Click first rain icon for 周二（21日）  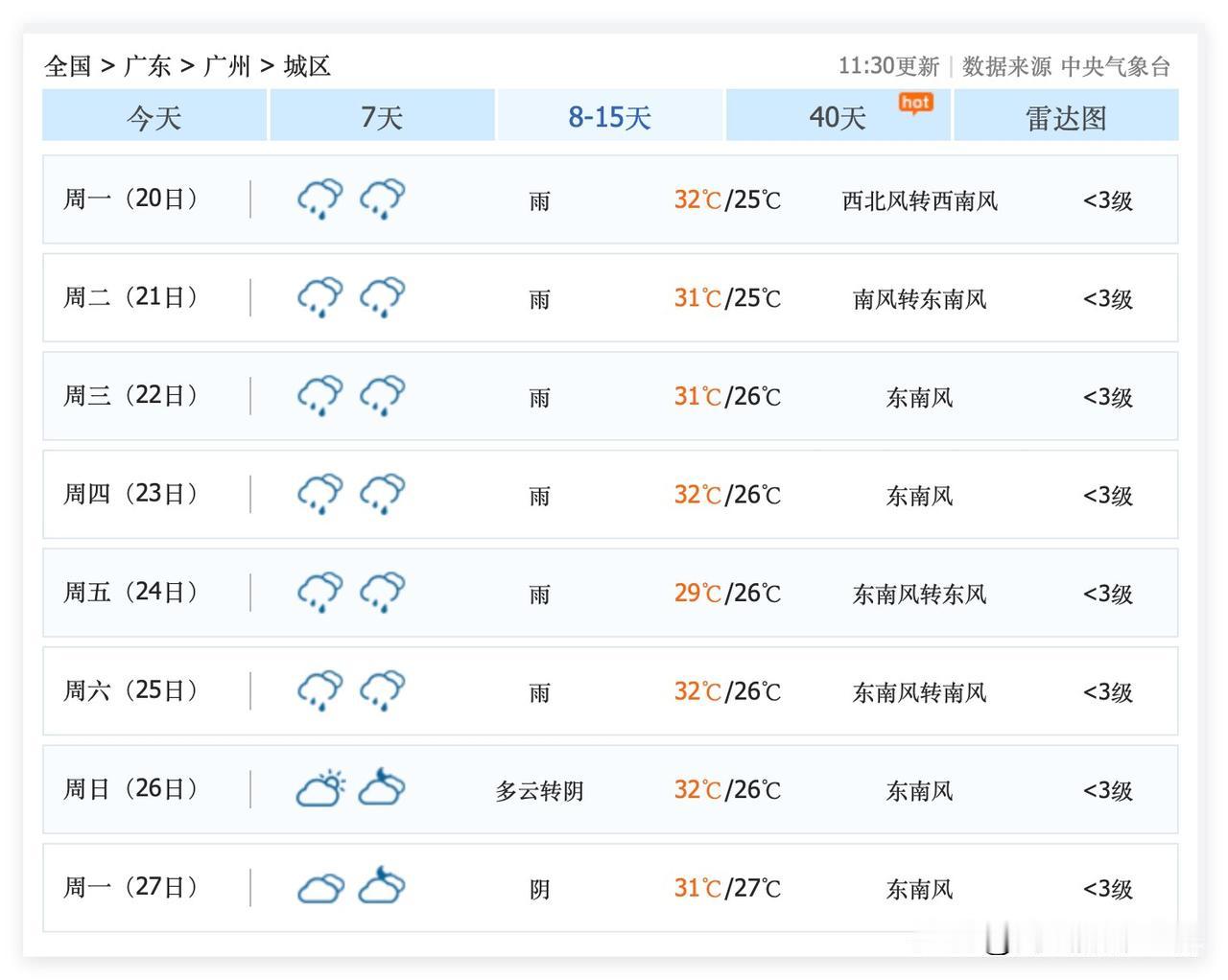point(319,297)
